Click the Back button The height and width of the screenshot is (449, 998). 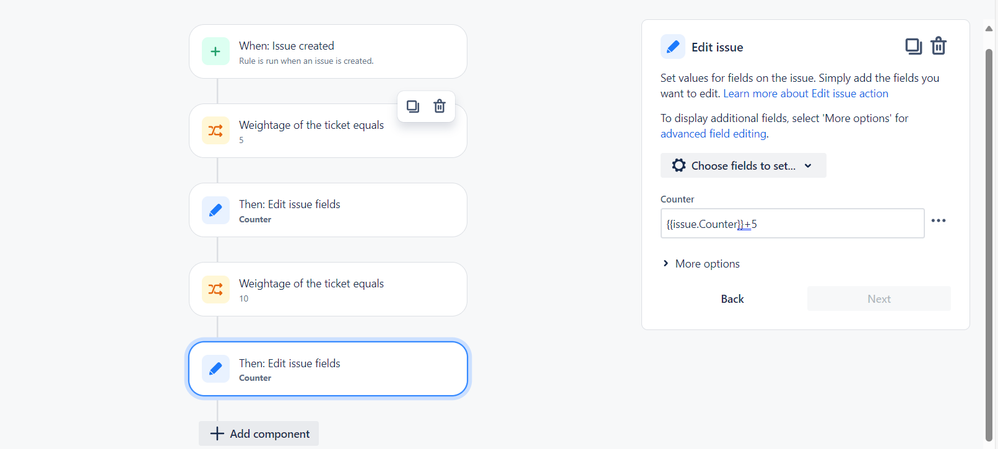(x=732, y=299)
